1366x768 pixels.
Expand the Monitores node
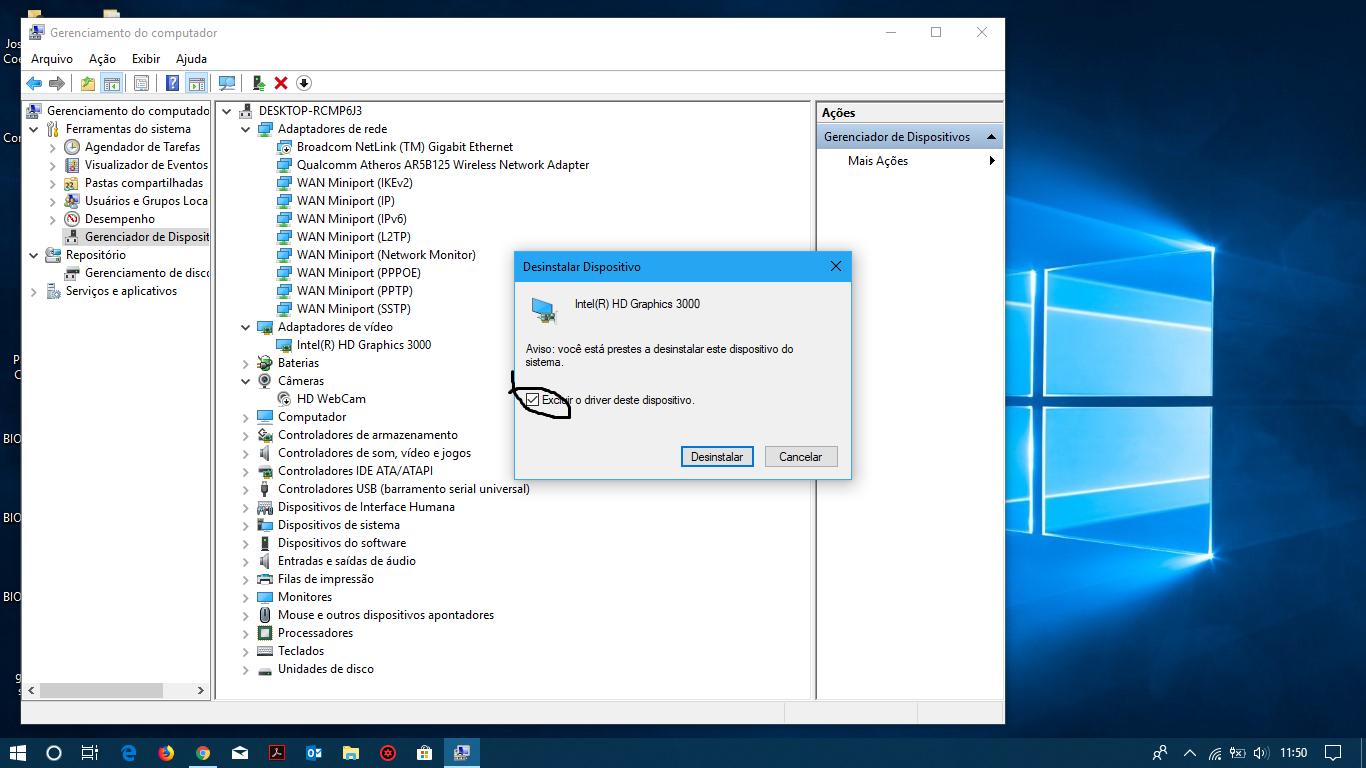tap(246, 597)
